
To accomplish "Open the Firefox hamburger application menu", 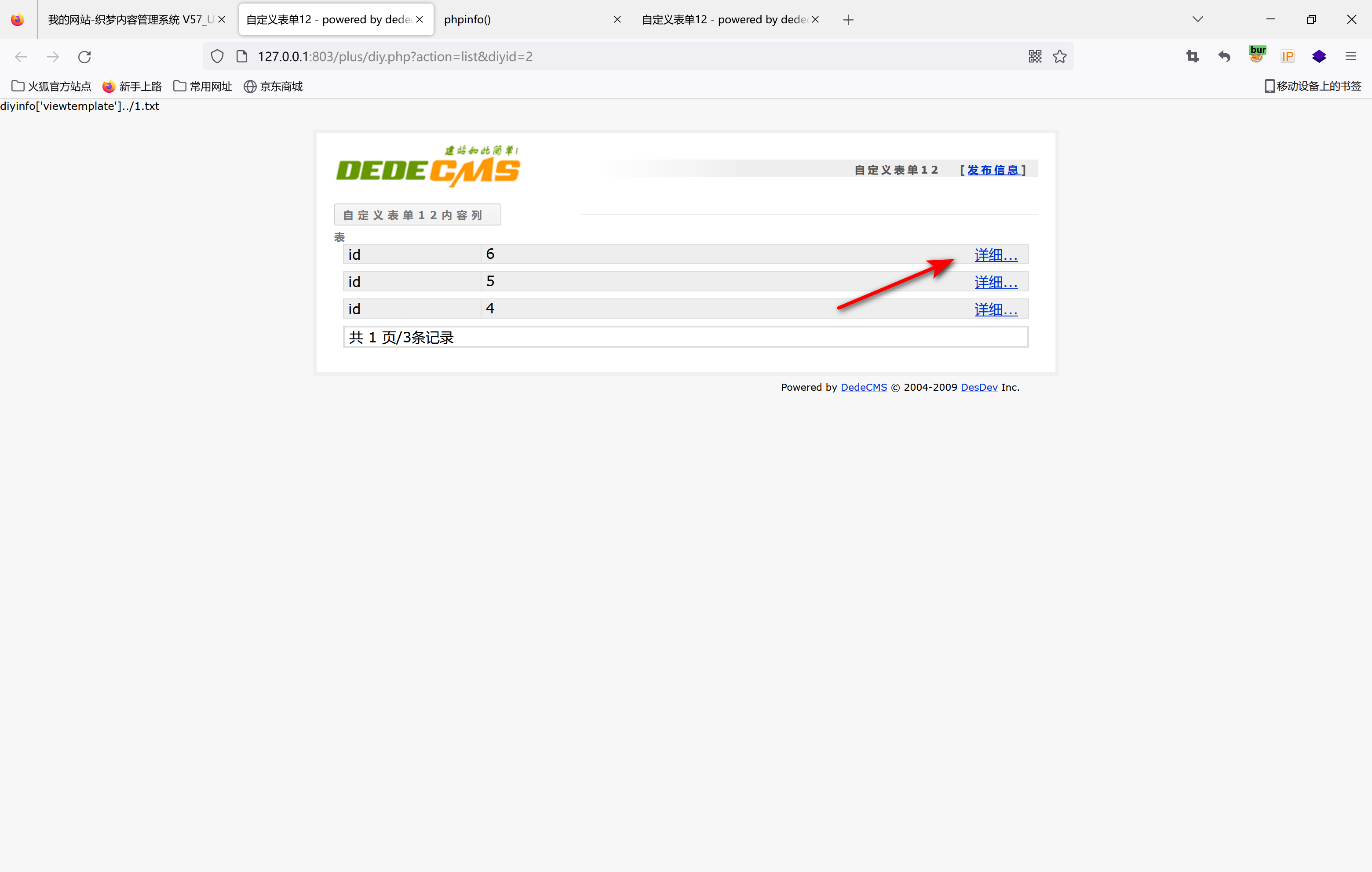I will pos(1350,56).
